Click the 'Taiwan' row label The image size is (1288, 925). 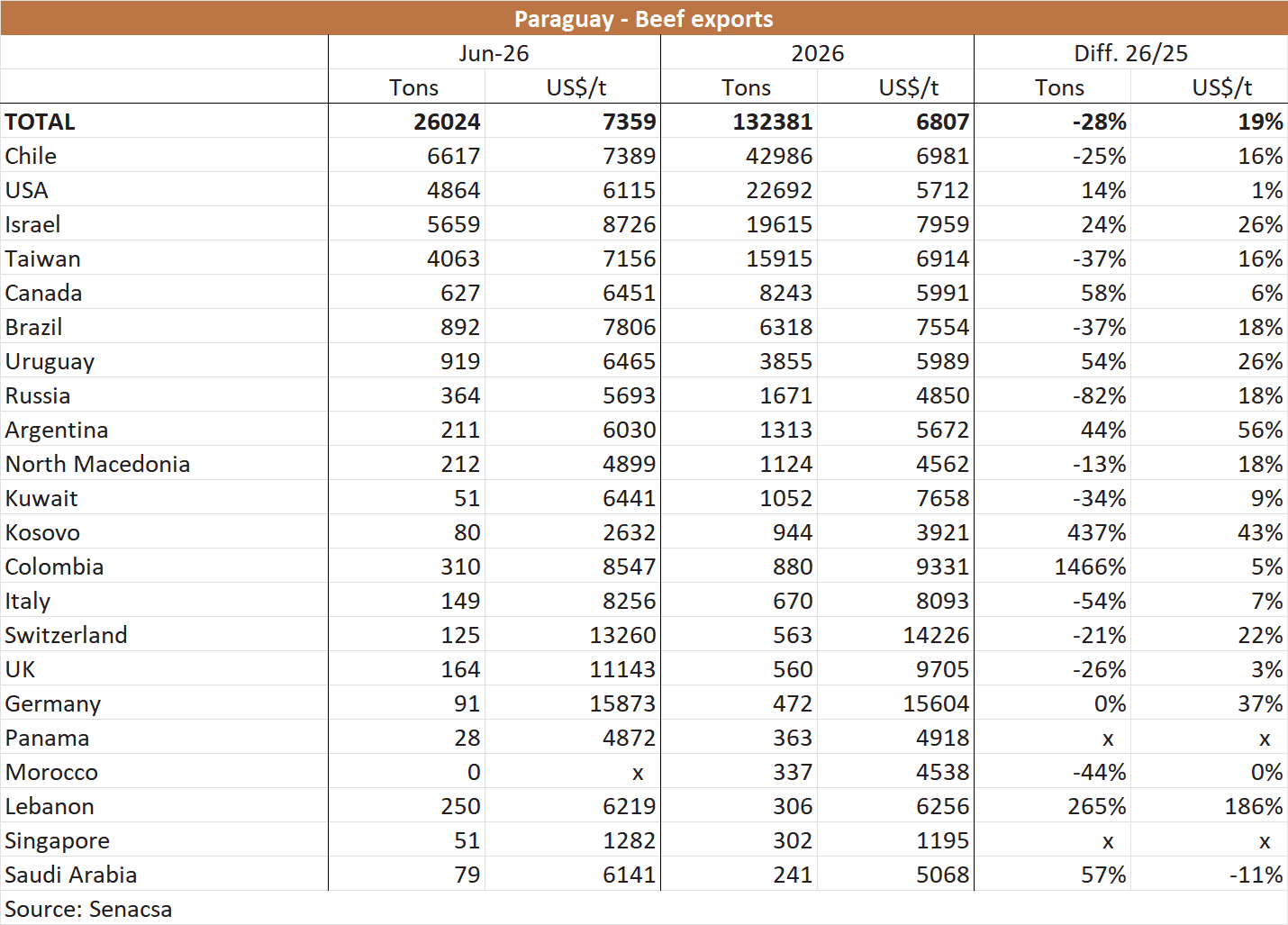coord(42,258)
